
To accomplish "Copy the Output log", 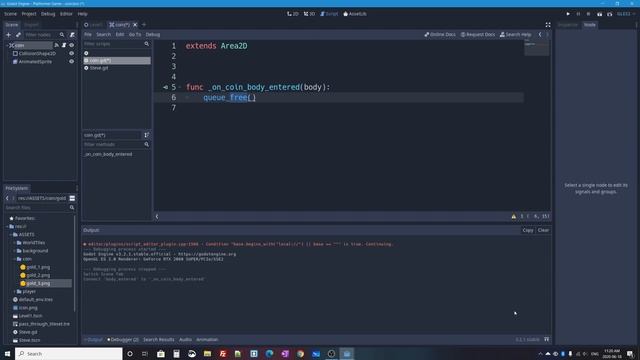I will tap(528, 230).
